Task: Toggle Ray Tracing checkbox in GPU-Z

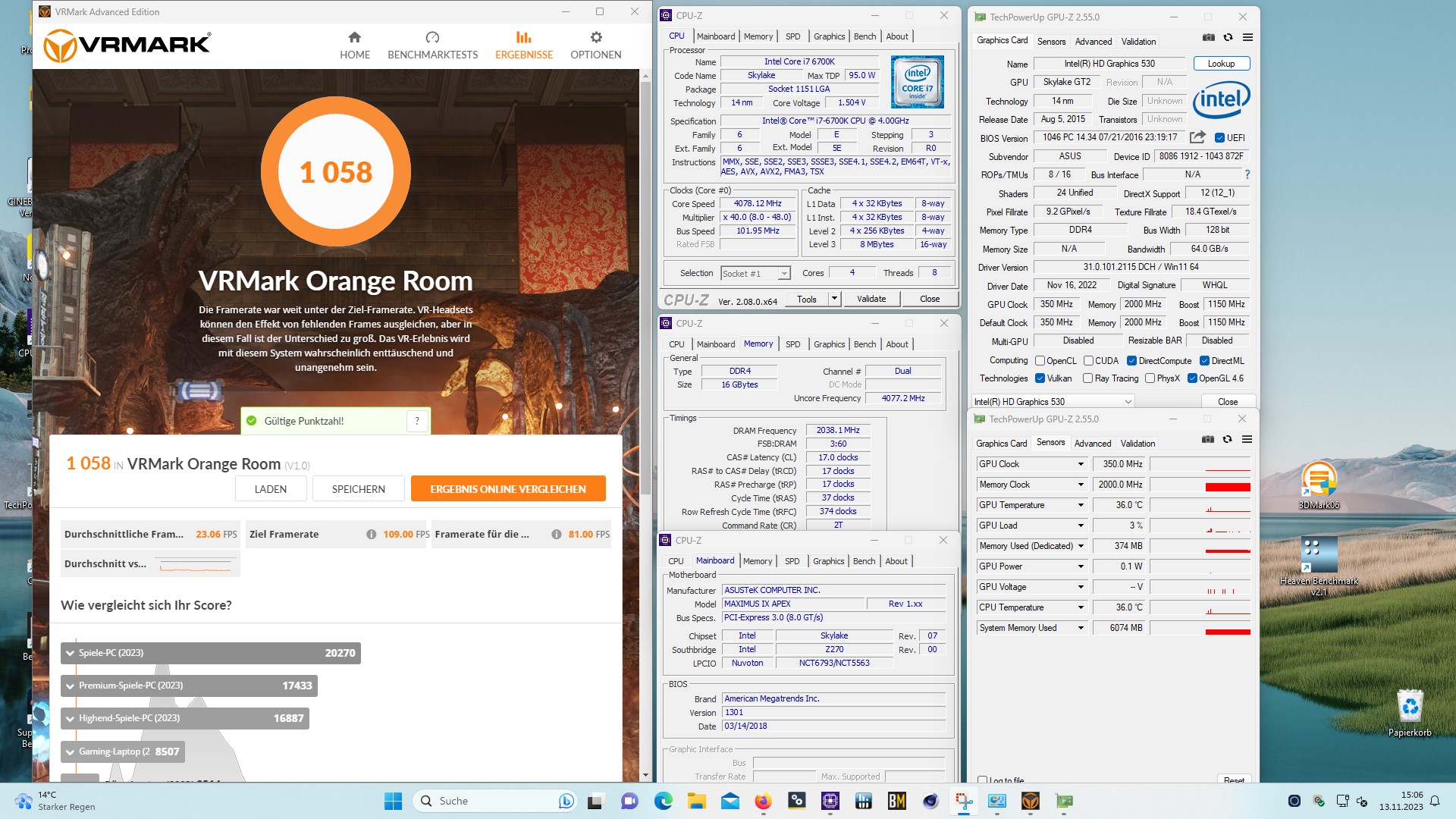Action: click(1087, 378)
